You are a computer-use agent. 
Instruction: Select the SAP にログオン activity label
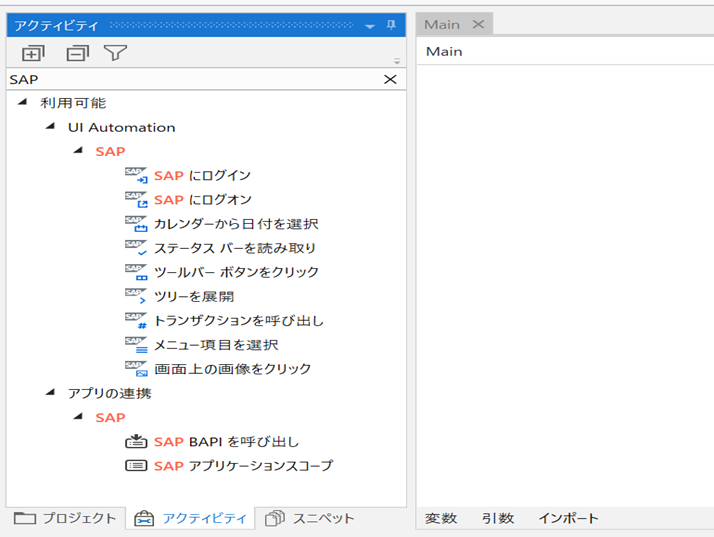[x=203, y=199]
